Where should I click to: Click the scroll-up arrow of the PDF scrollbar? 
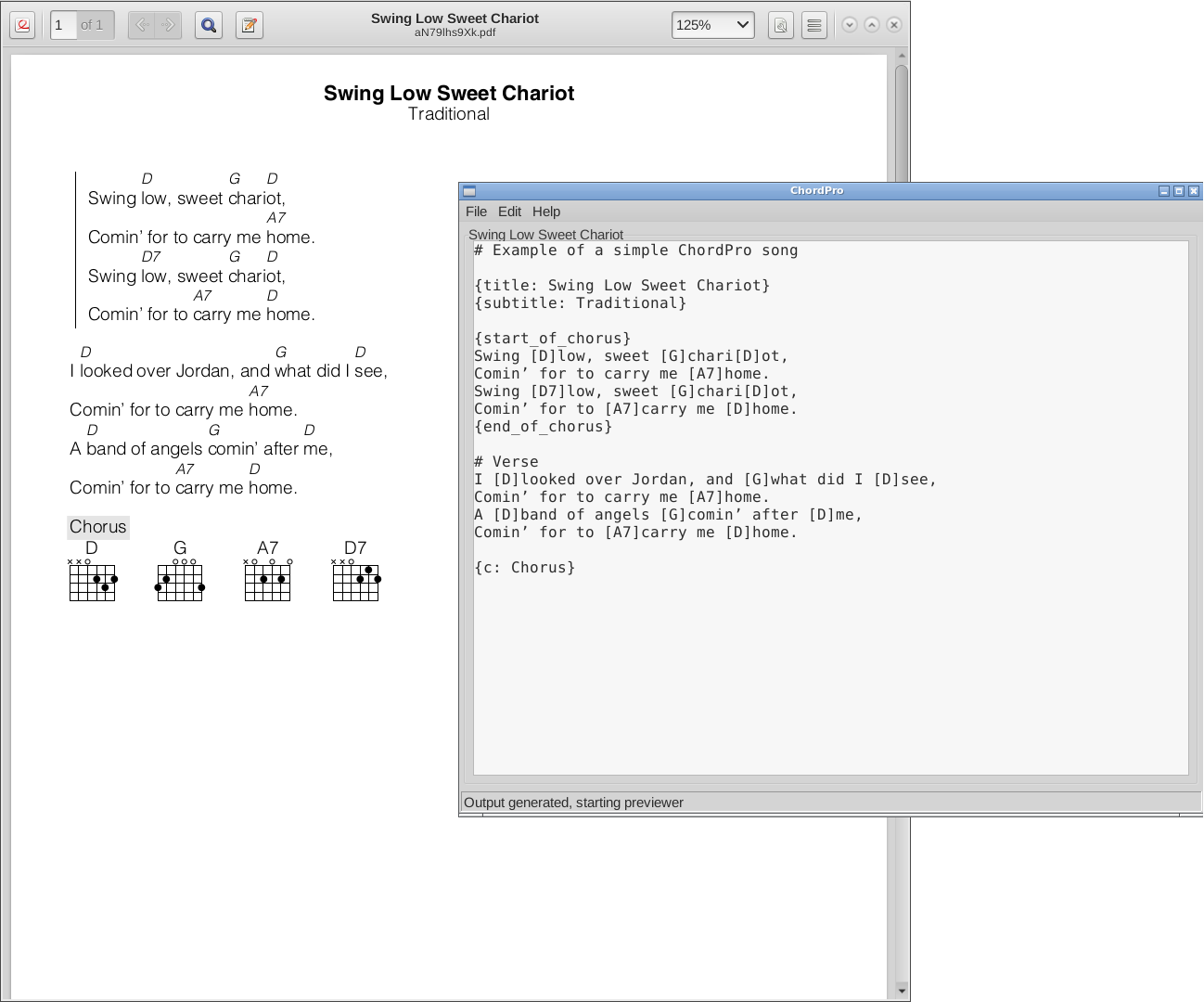902,57
